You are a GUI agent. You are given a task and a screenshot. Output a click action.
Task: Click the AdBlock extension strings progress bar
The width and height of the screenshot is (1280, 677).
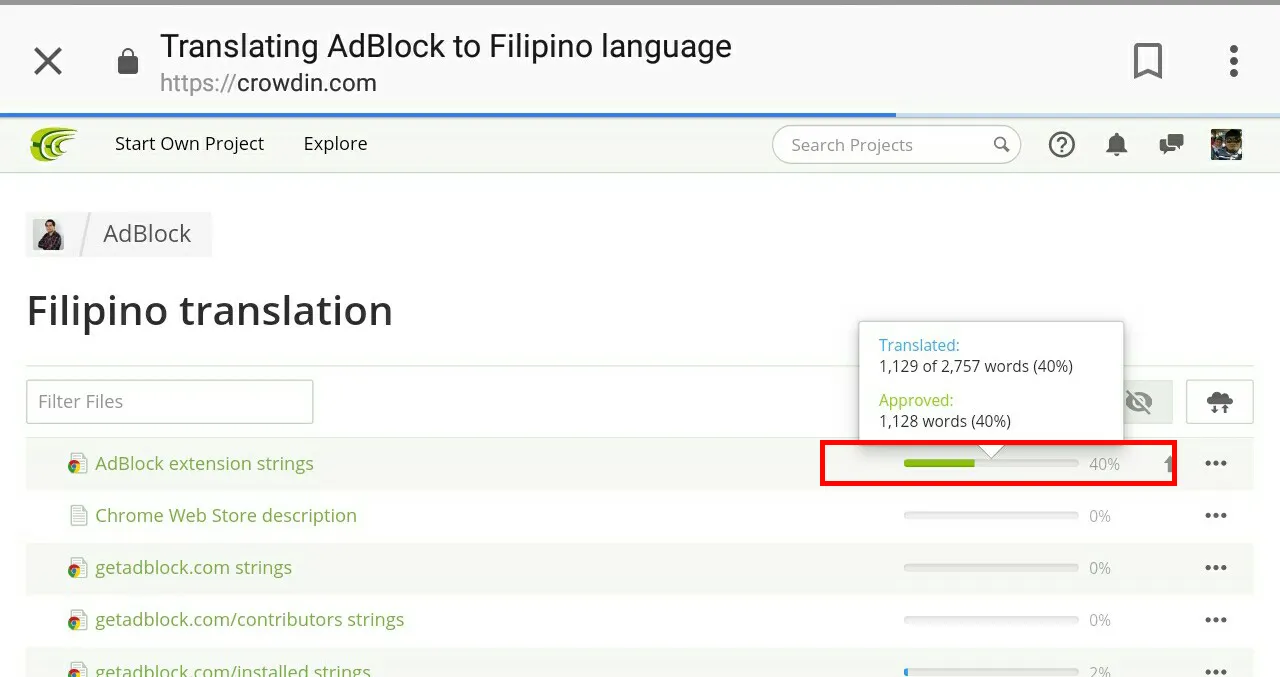[991, 464]
